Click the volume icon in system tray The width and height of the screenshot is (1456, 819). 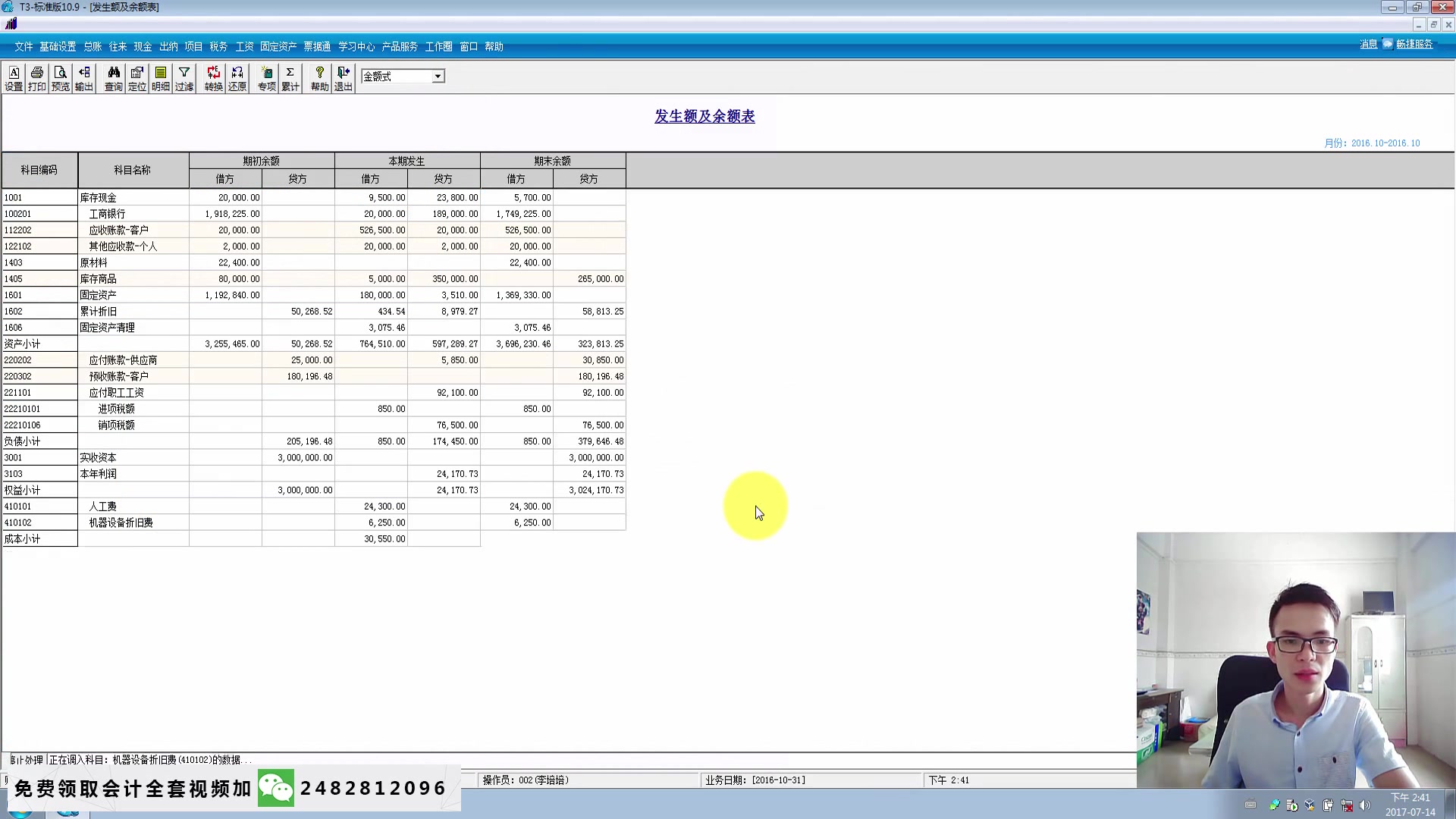tap(1366, 805)
